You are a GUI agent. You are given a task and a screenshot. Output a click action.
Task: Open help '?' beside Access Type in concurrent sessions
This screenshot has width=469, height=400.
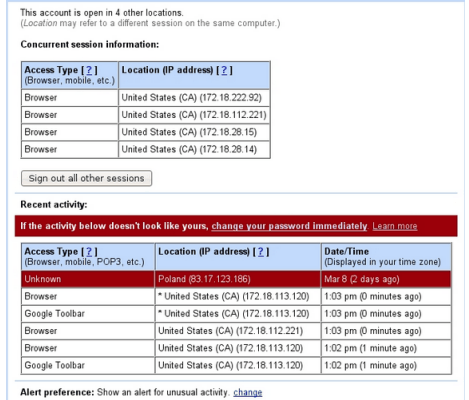pyautogui.click(x=89, y=70)
